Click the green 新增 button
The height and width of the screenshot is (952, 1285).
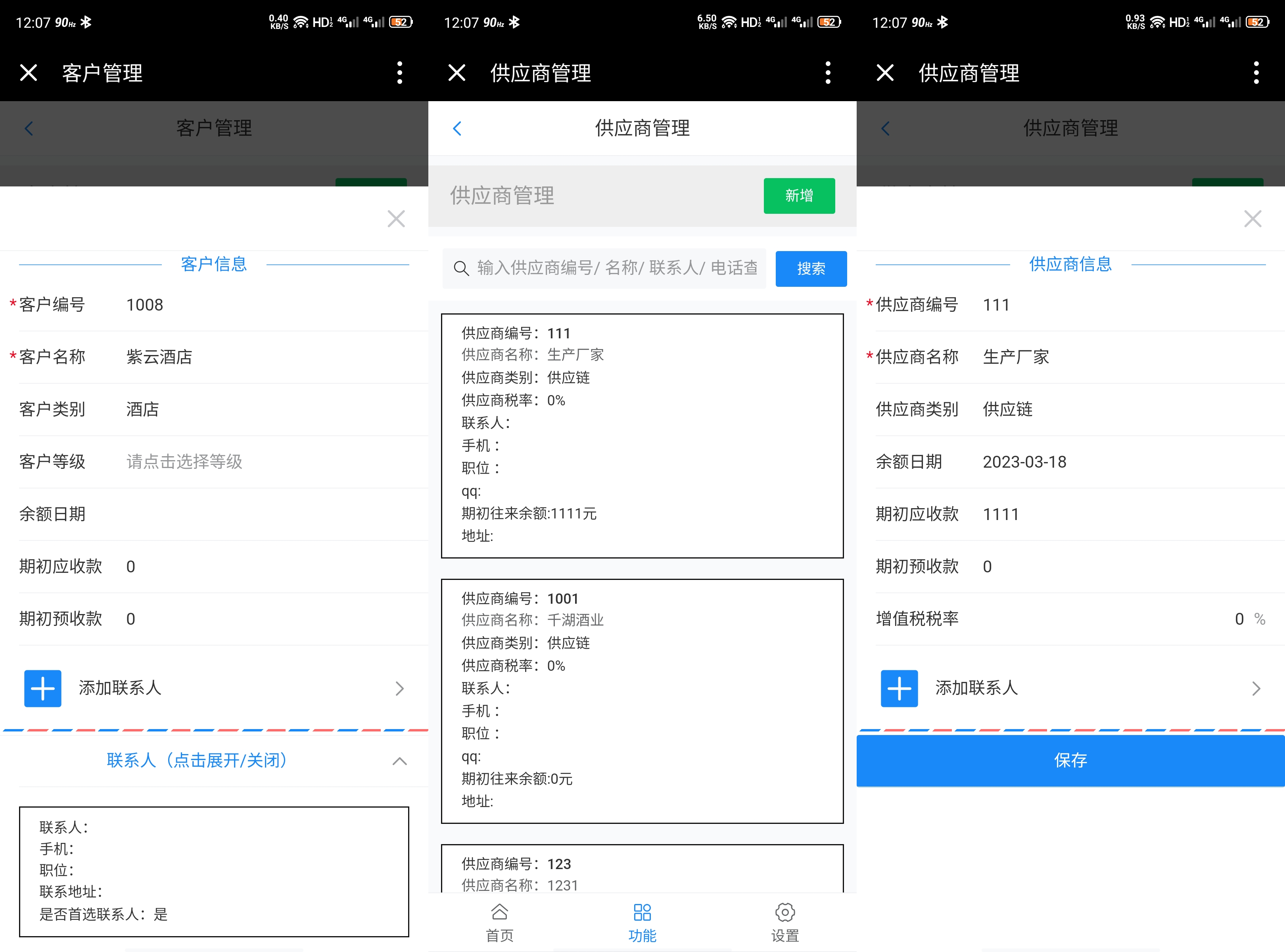pyautogui.click(x=799, y=196)
